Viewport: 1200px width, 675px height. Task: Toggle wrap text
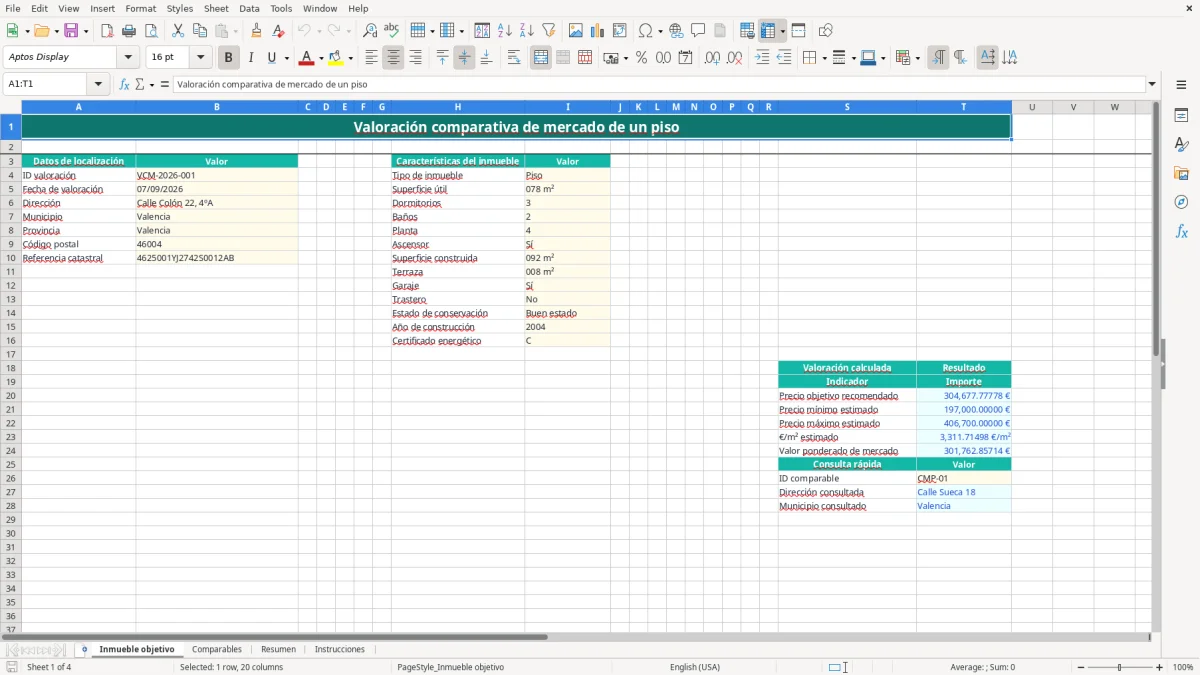pos(514,58)
